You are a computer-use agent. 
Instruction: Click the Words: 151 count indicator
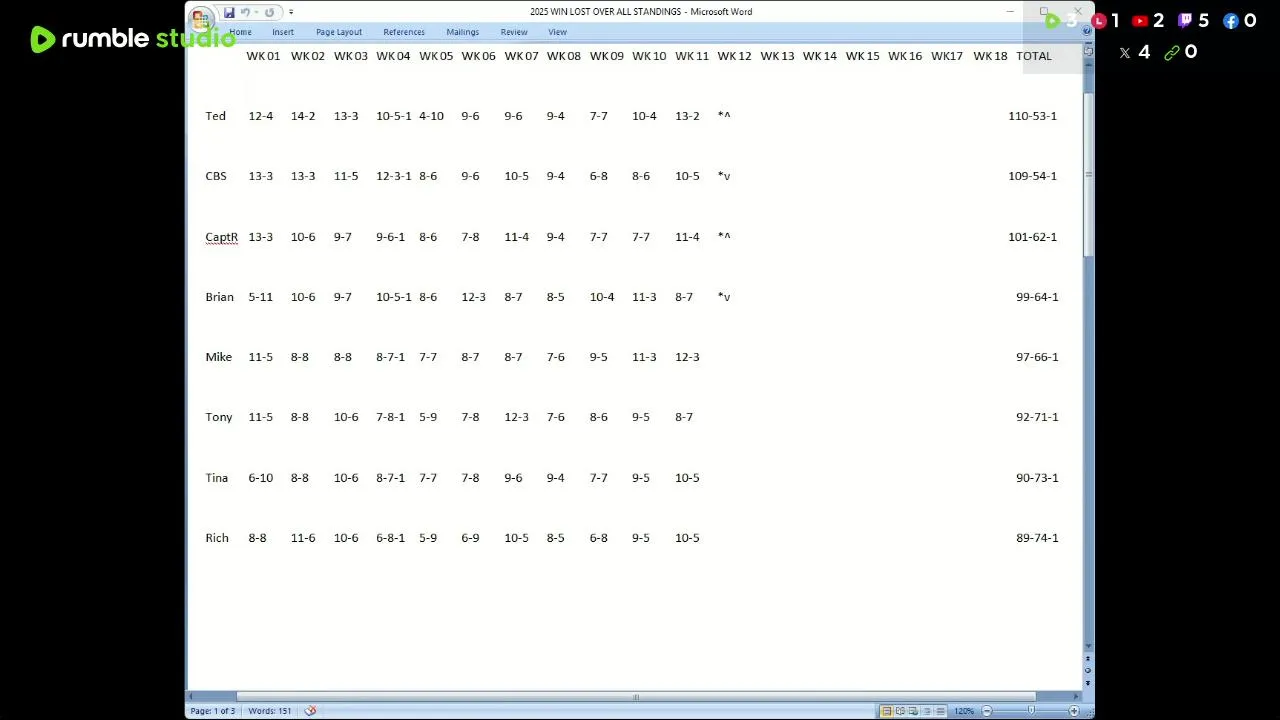click(x=269, y=711)
